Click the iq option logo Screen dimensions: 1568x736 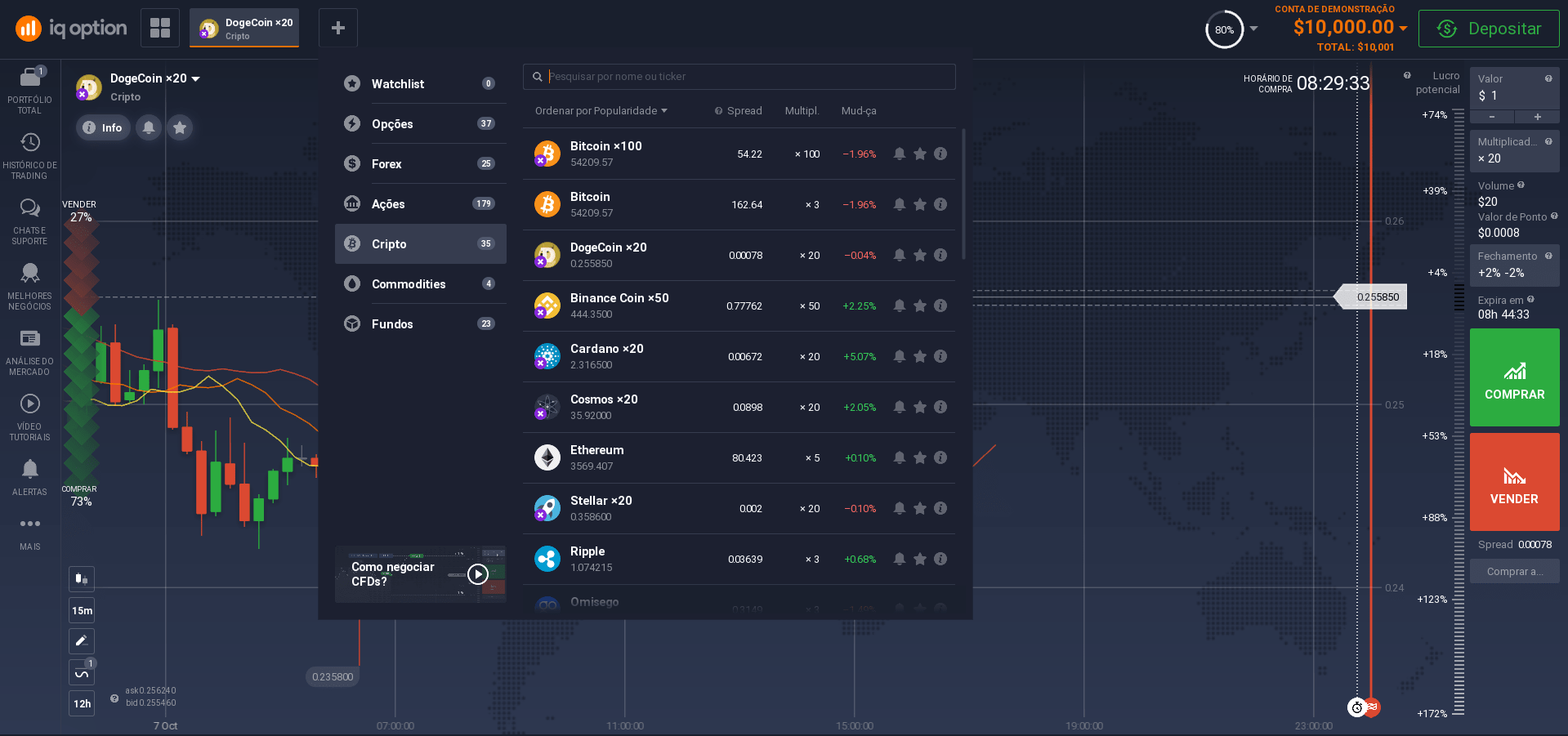pyautogui.click(x=71, y=29)
